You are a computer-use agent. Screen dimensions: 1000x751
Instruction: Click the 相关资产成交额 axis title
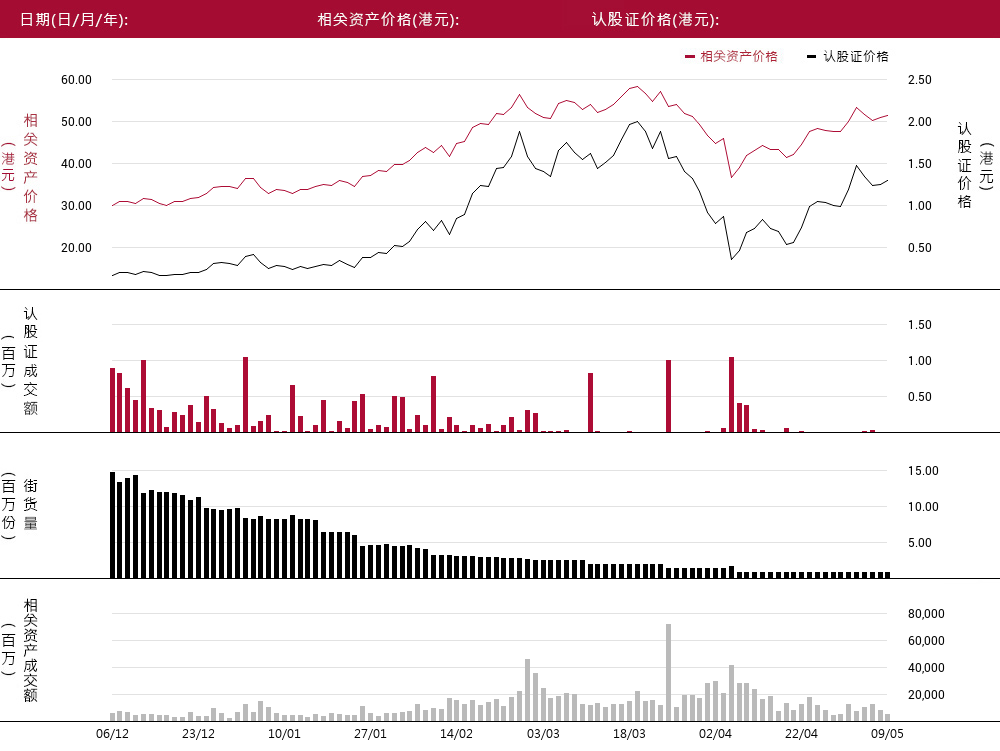(x=30, y=650)
